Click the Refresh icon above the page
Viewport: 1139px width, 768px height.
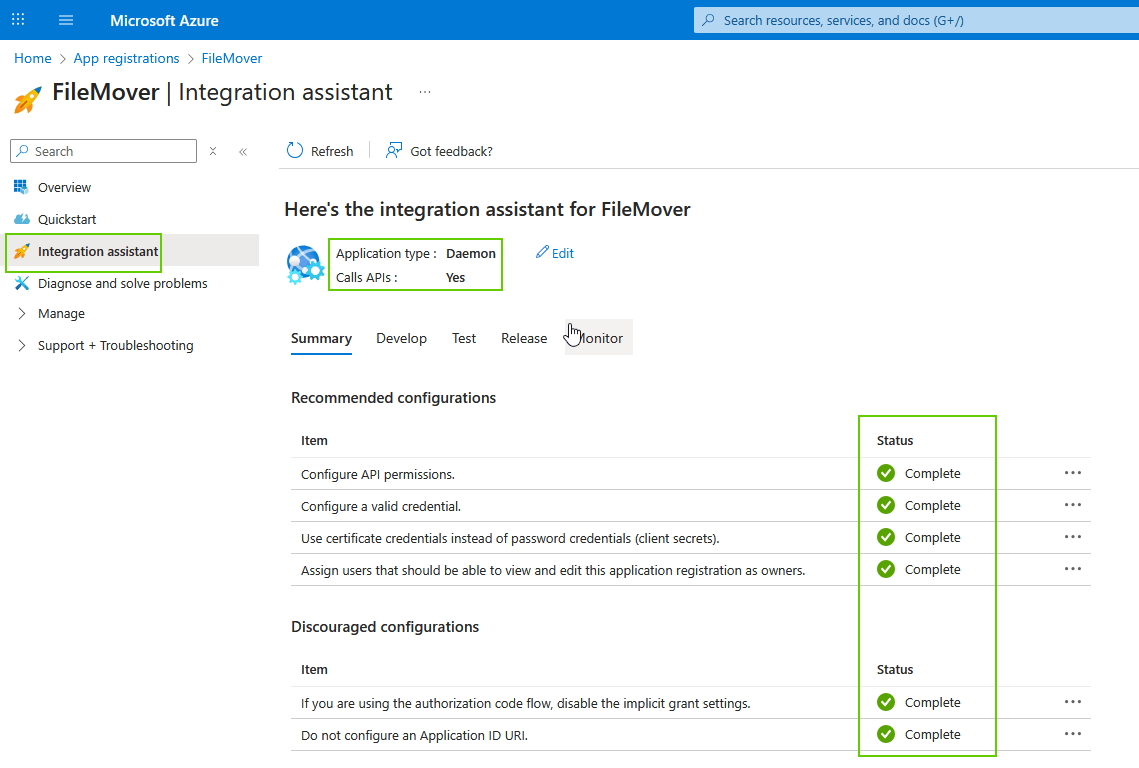coord(294,150)
